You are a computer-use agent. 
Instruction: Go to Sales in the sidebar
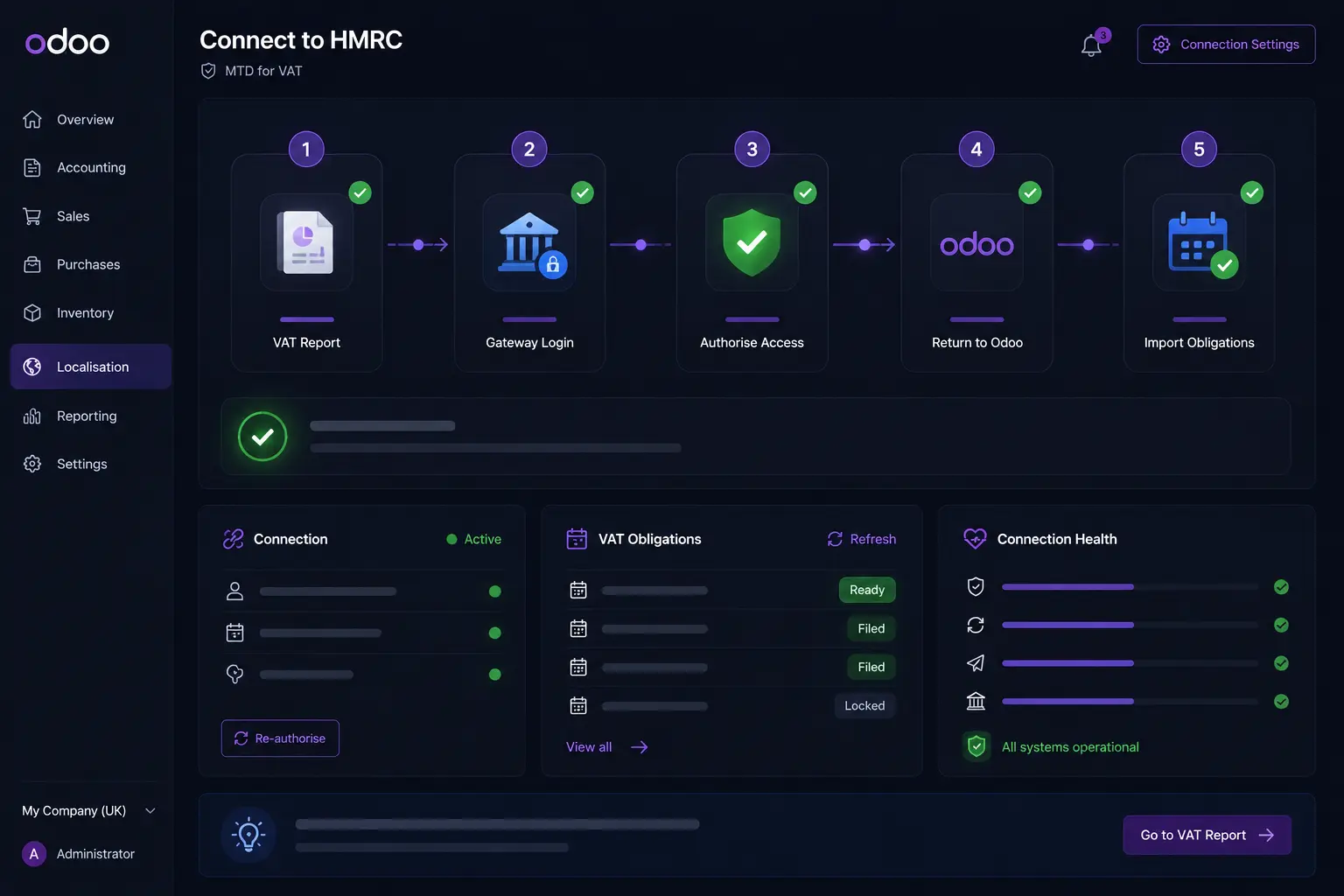point(91,216)
